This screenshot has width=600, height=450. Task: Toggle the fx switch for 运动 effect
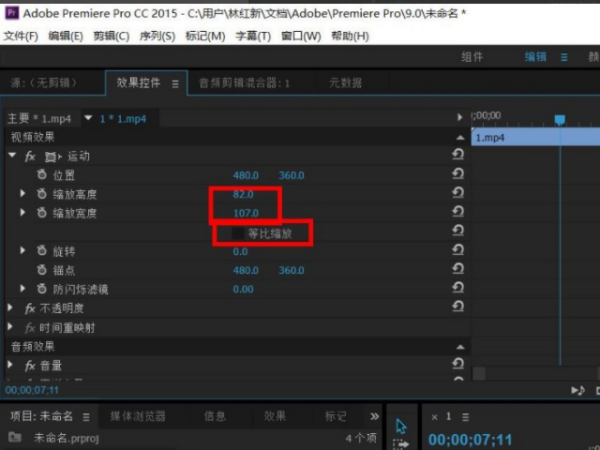(30, 156)
